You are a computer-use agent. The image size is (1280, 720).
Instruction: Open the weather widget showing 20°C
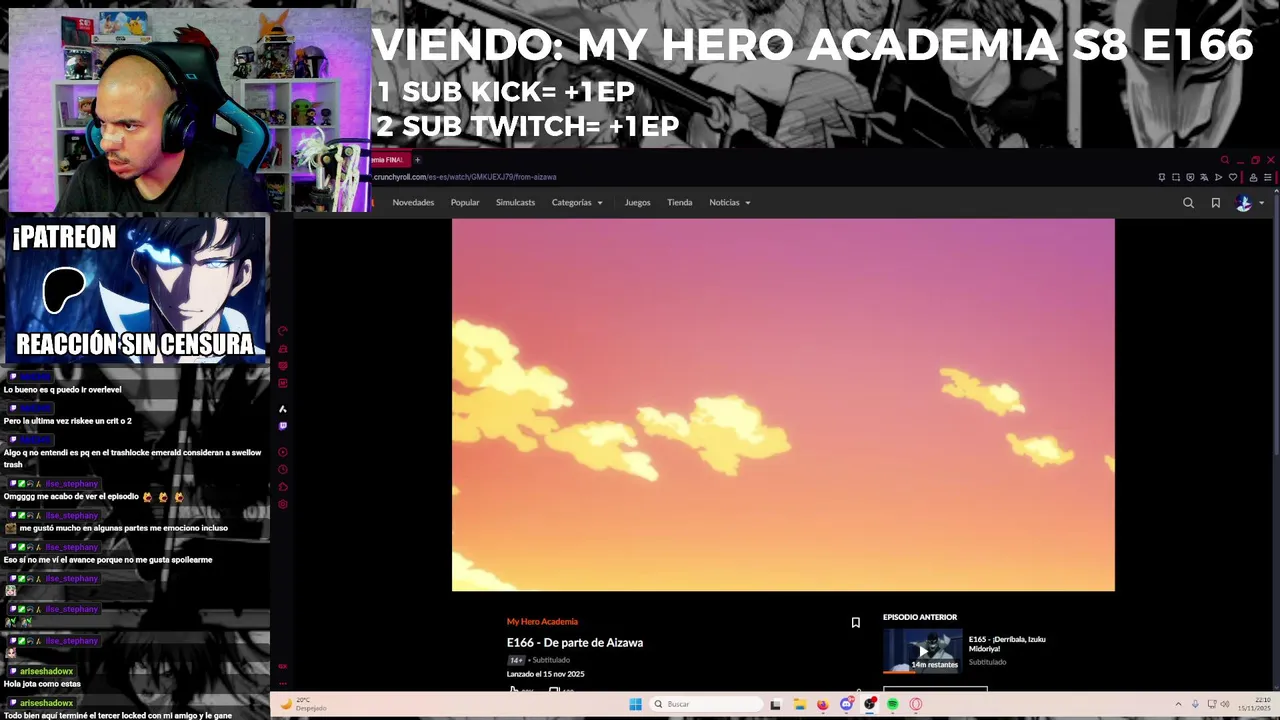[306, 704]
